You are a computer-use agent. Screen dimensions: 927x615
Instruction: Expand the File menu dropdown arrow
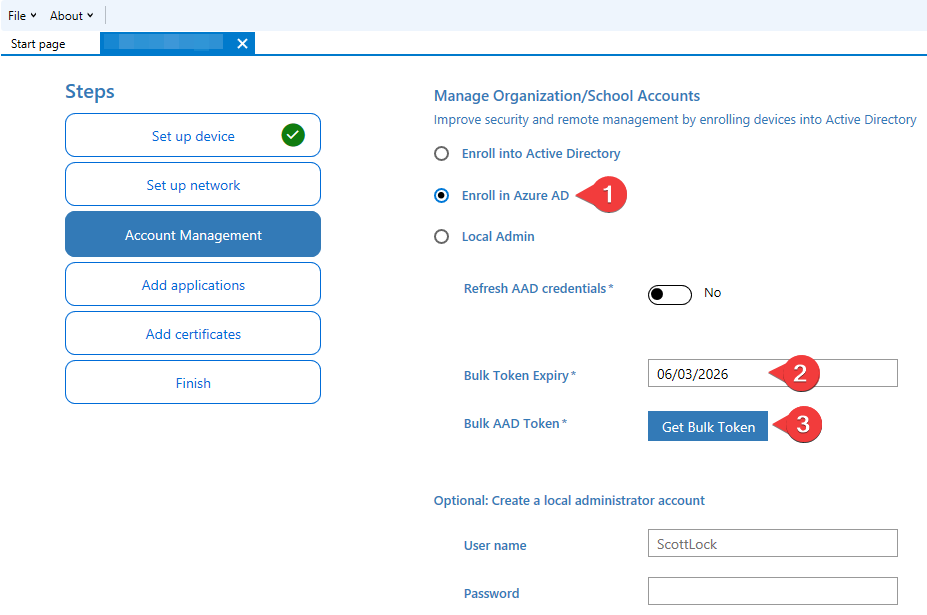[33, 15]
